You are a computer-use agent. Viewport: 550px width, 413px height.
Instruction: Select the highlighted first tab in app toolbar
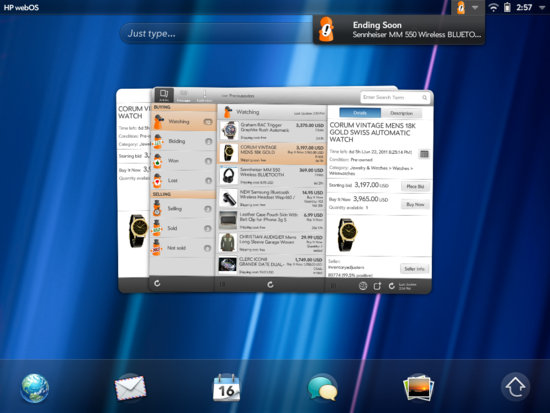coord(164,95)
